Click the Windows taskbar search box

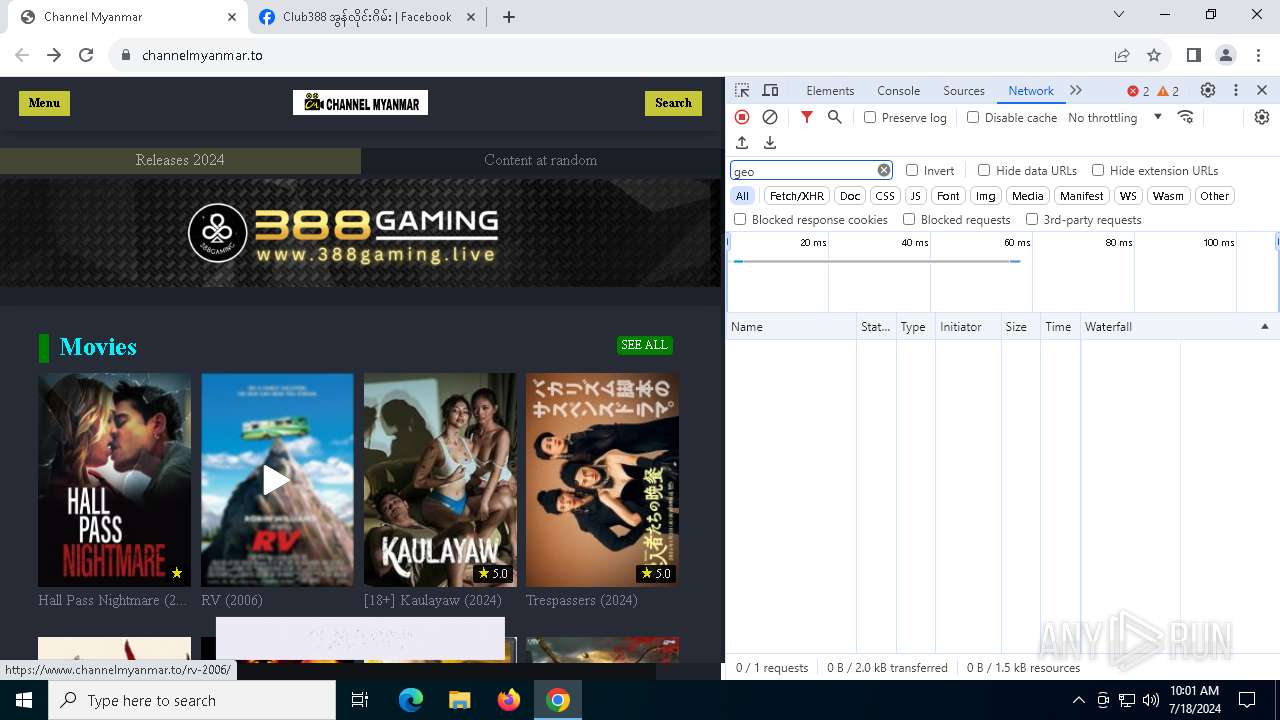pos(192,700)
